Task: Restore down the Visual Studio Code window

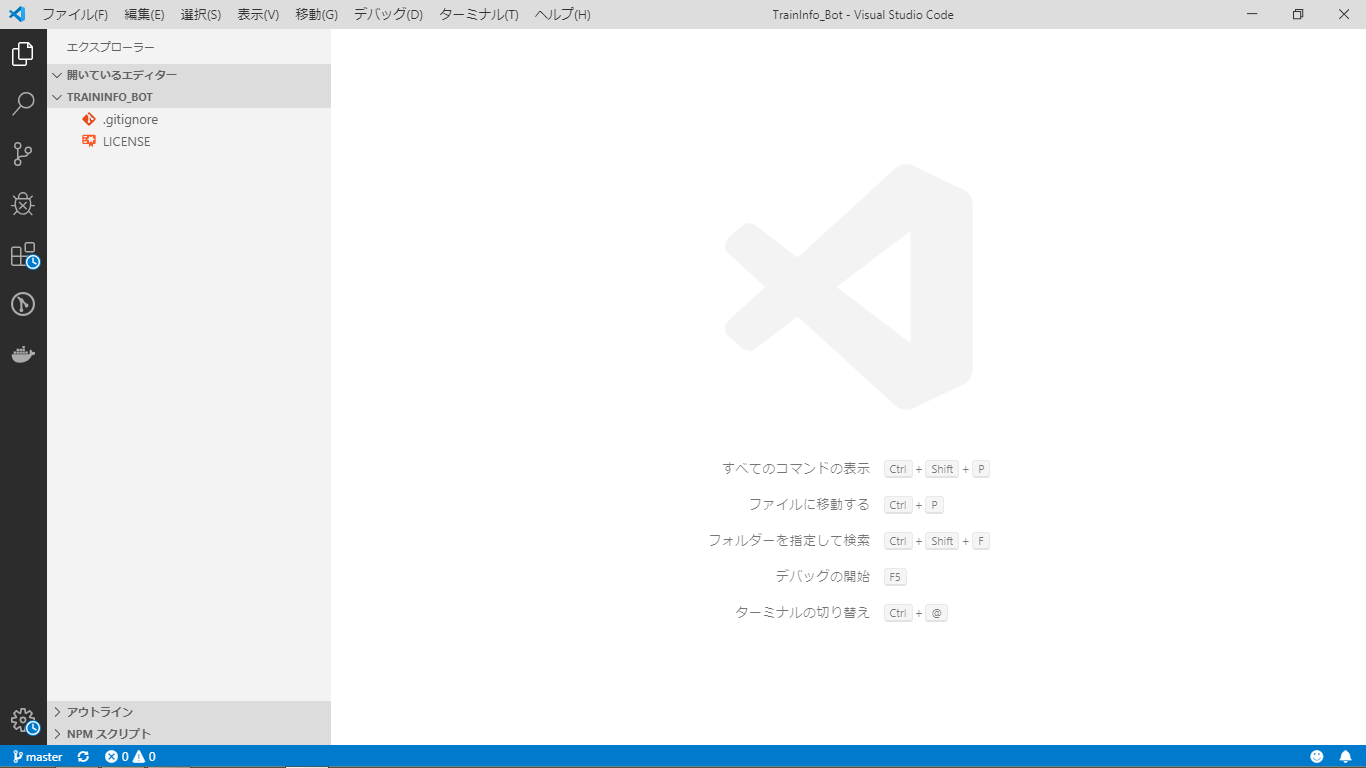Action: 1298,14
